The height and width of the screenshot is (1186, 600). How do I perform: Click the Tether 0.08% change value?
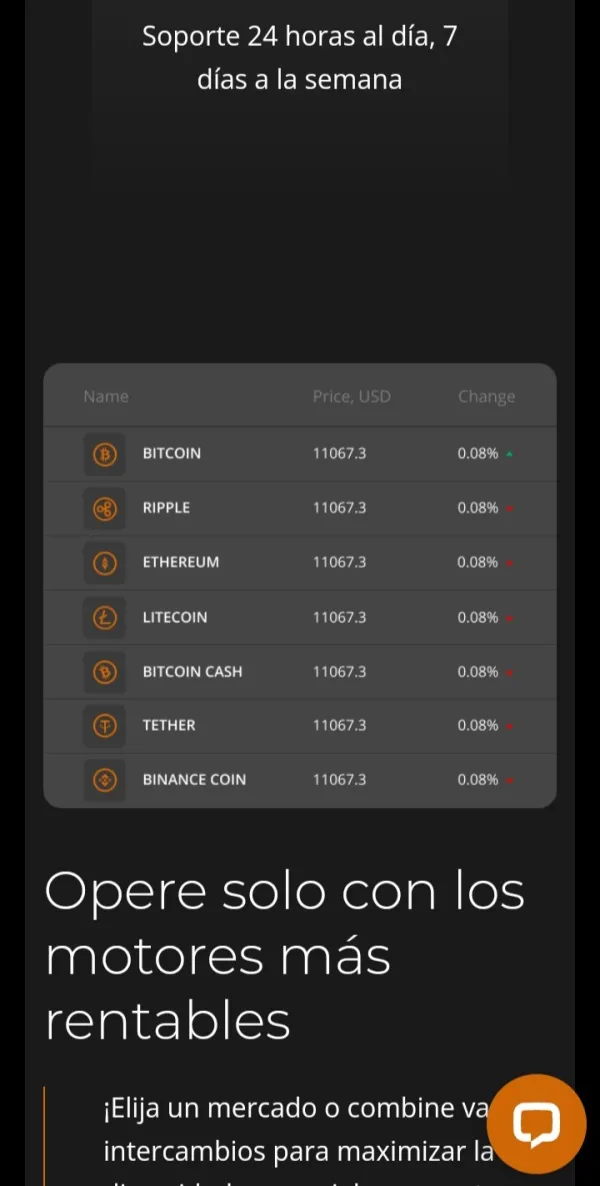click(x=478, y=726)
